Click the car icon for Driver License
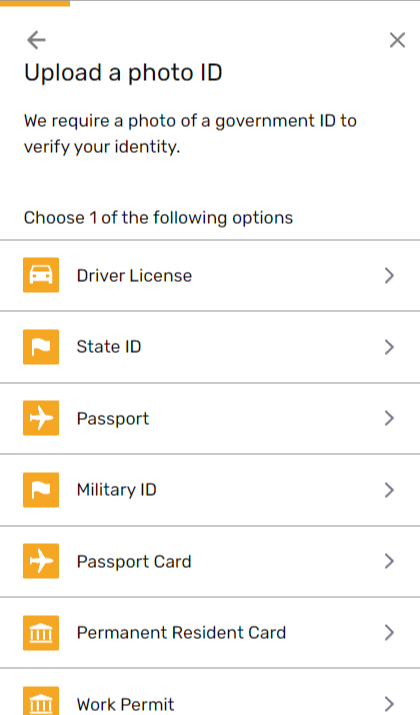 [x=41, y=275]
